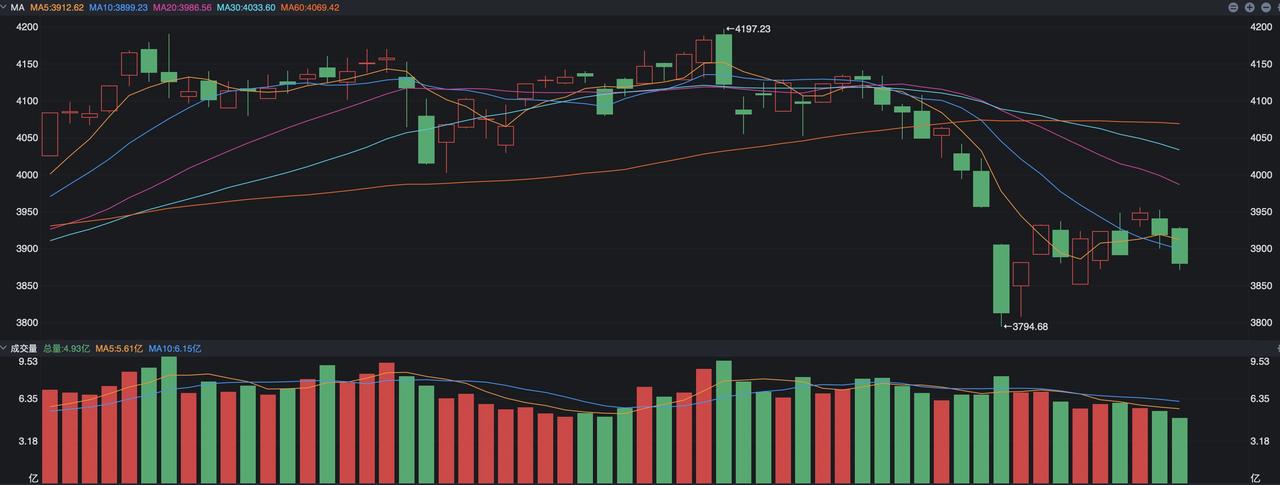Click the 4200 label on left price axis
1280x485 pixels.
27,27
